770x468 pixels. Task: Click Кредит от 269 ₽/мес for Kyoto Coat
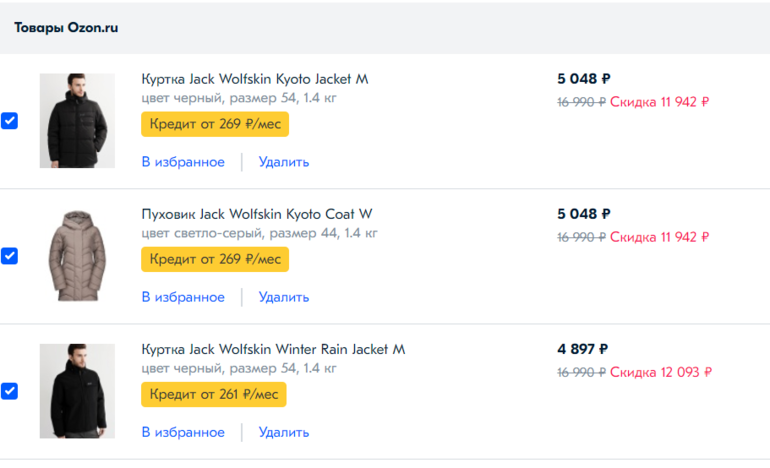click(x=215, y=259)
